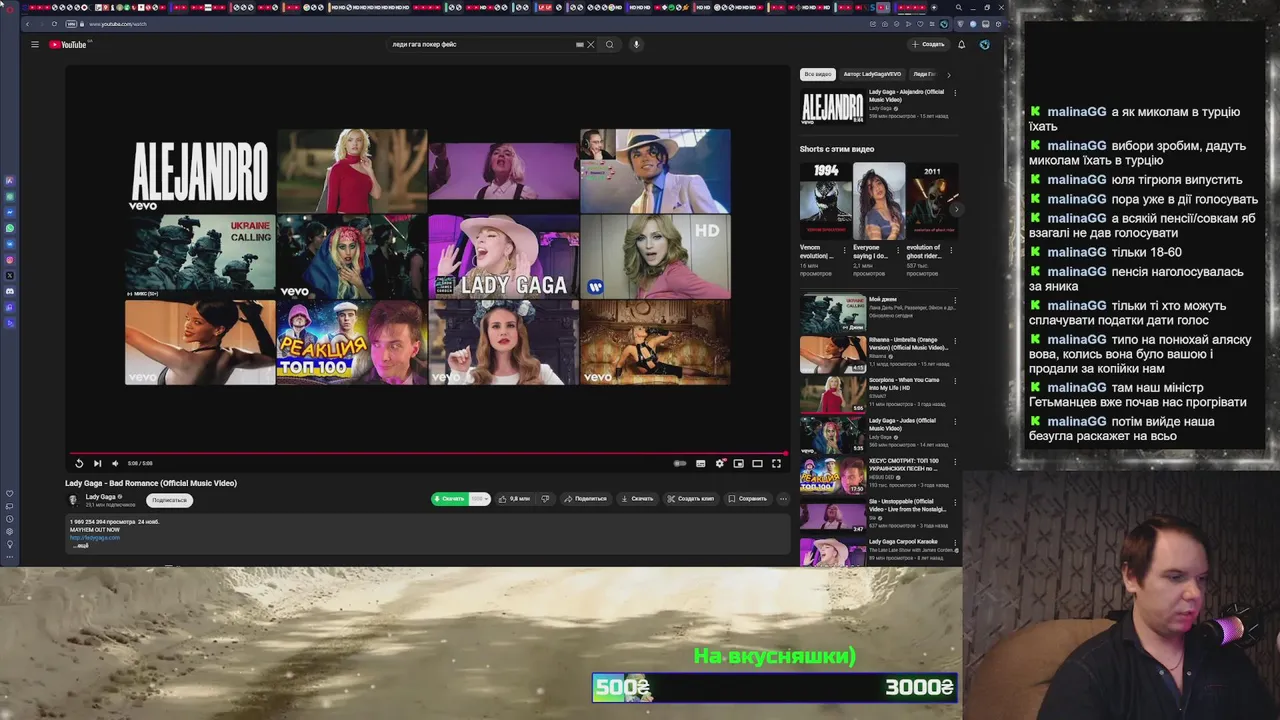Open account avatar menu
The height and width of the screenshot is (720, 1280).
coord(984,44)
